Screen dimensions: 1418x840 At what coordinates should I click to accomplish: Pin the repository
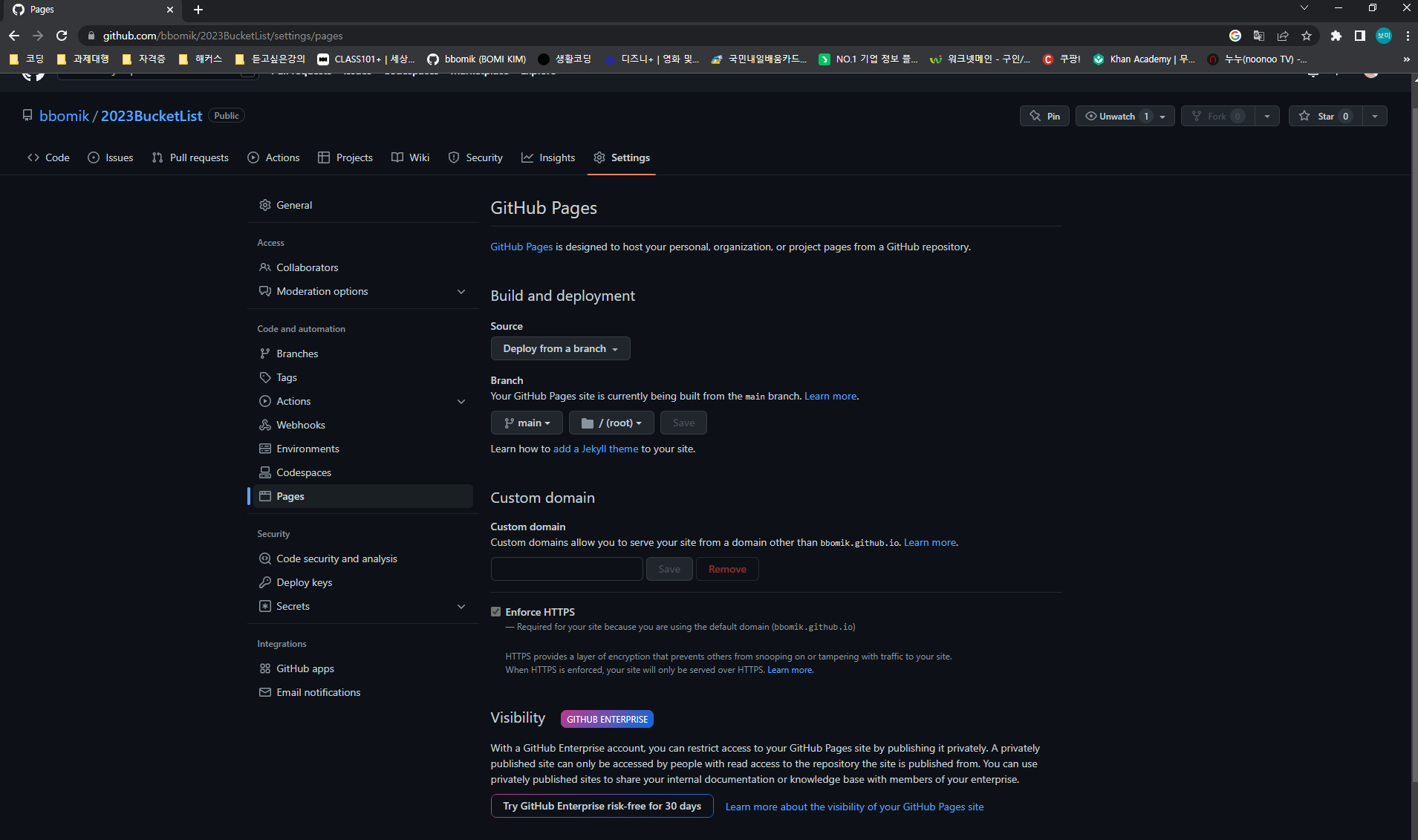click(1044, 116)
